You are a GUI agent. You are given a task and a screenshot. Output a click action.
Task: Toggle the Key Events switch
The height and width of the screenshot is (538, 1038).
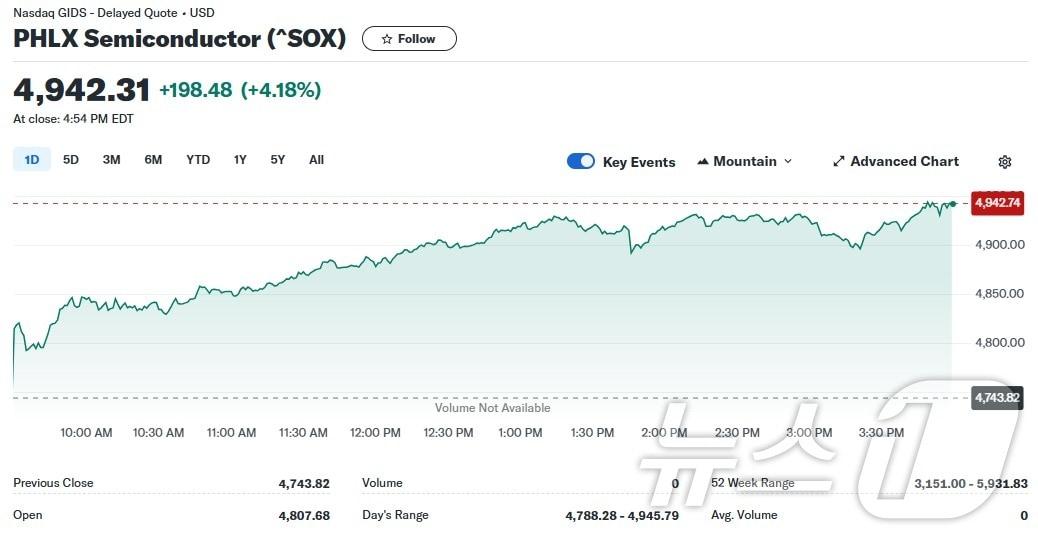(x=581, y=162)
